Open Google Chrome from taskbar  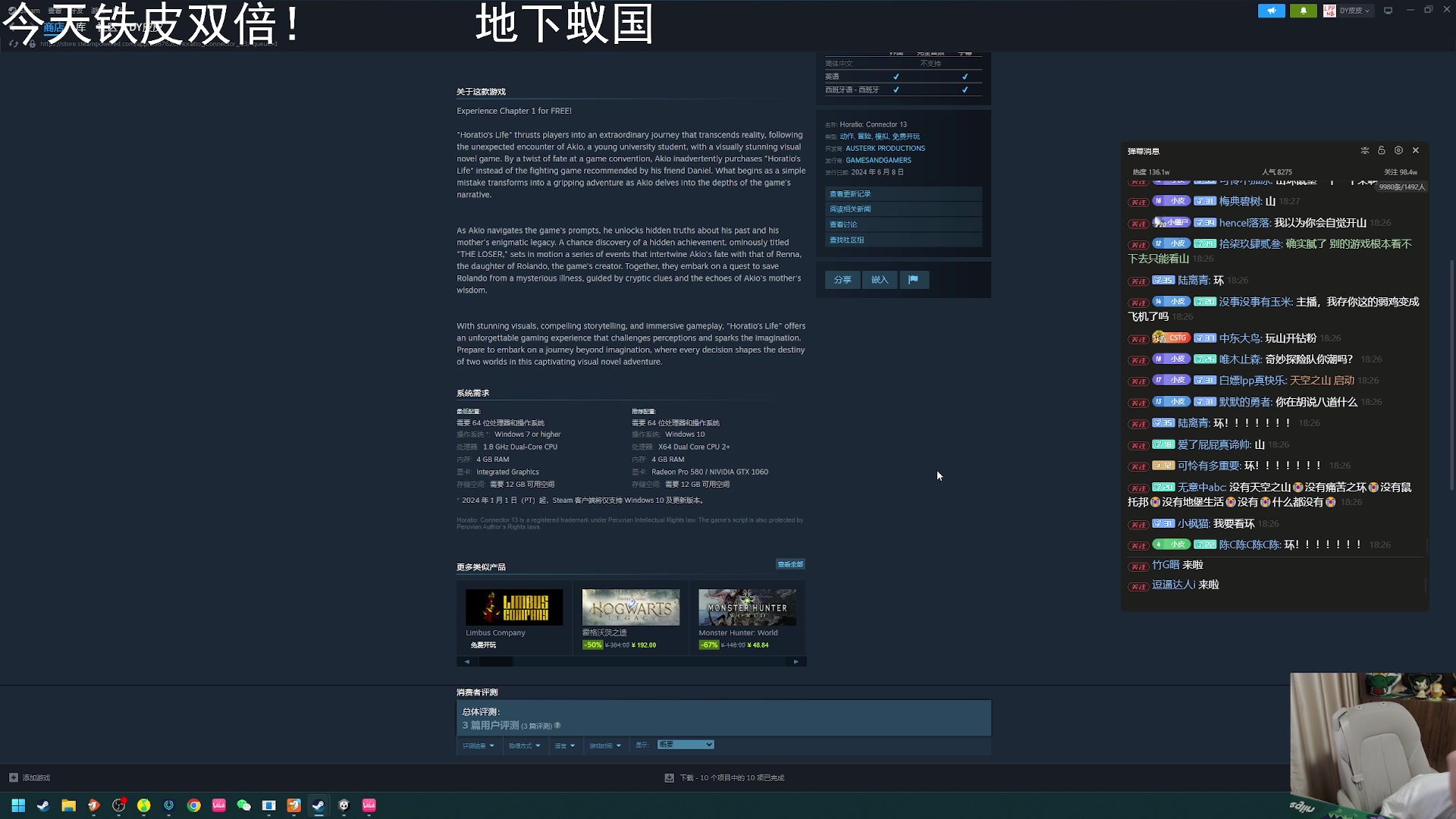tap(193, 805)
